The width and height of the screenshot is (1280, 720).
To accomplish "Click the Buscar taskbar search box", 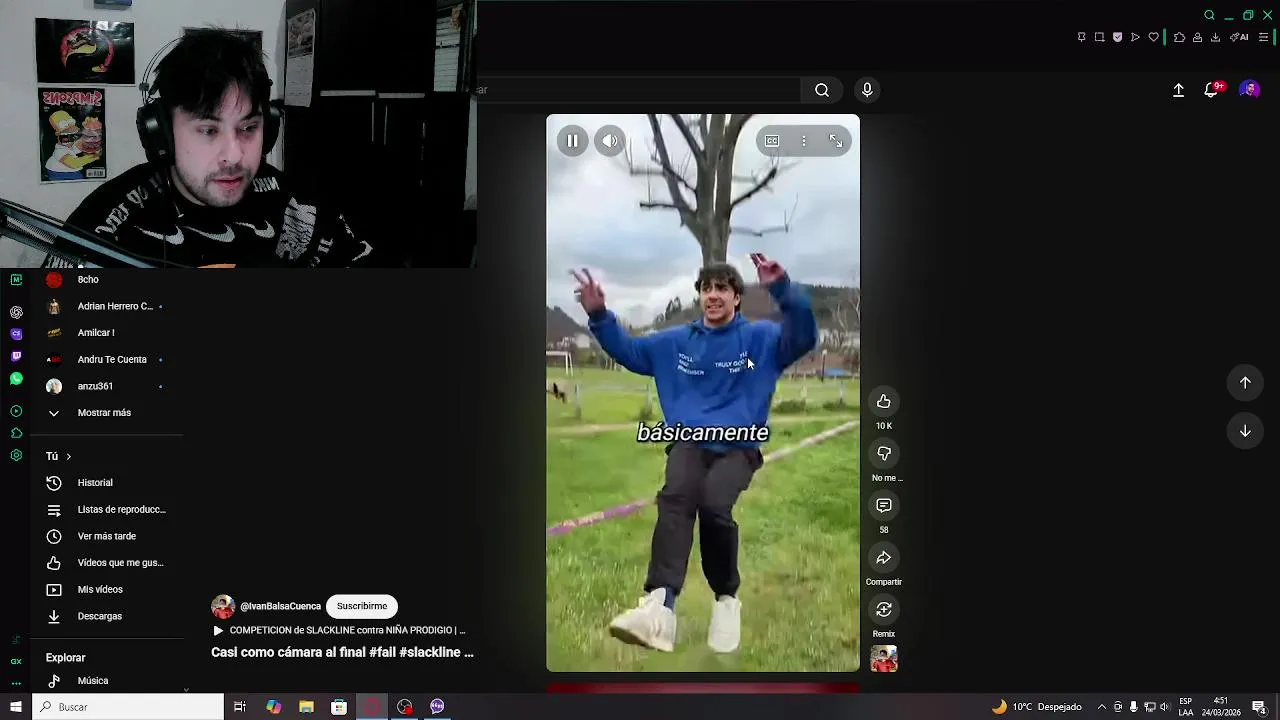I will (x=129, y=707).
